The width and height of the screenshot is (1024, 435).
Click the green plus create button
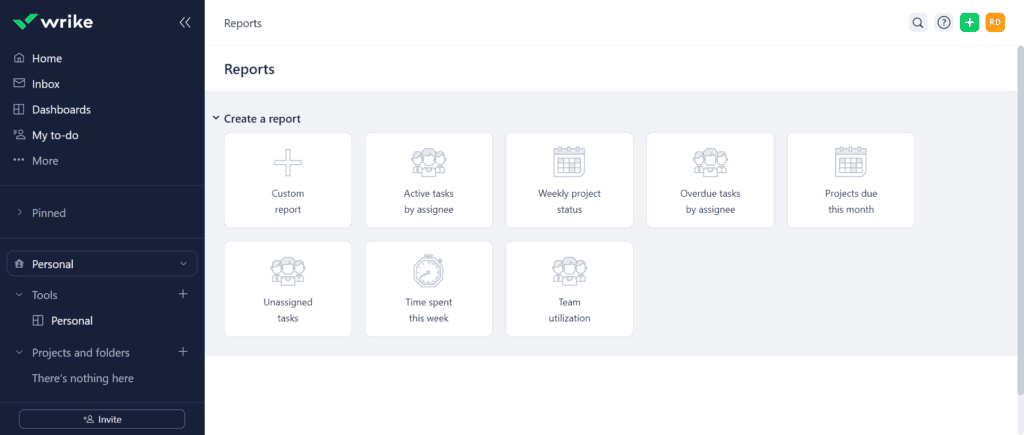(x=970, y=23)
